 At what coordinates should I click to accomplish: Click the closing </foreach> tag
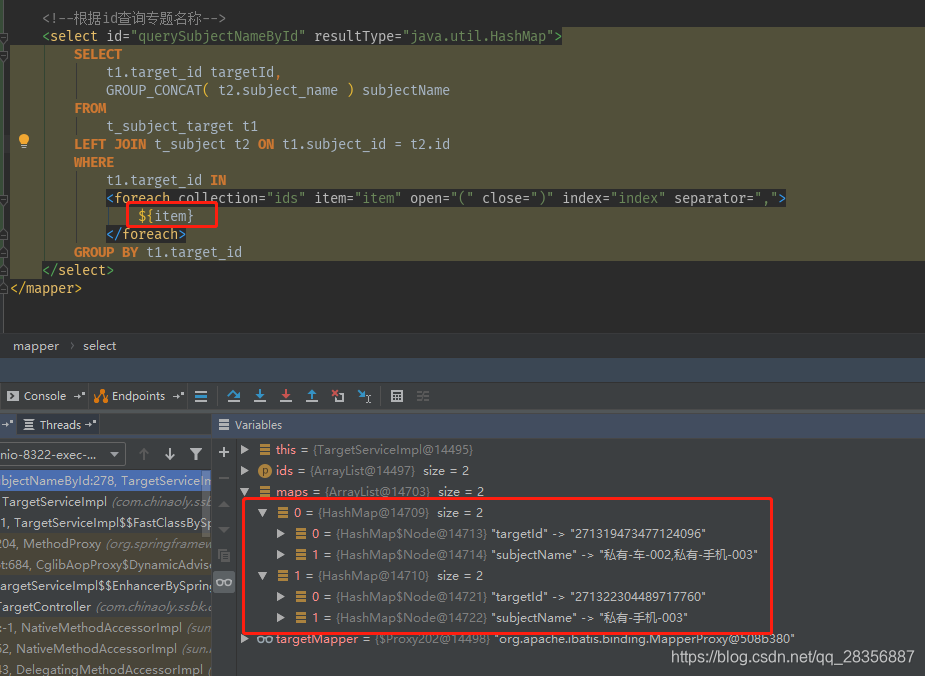[146, 234]
